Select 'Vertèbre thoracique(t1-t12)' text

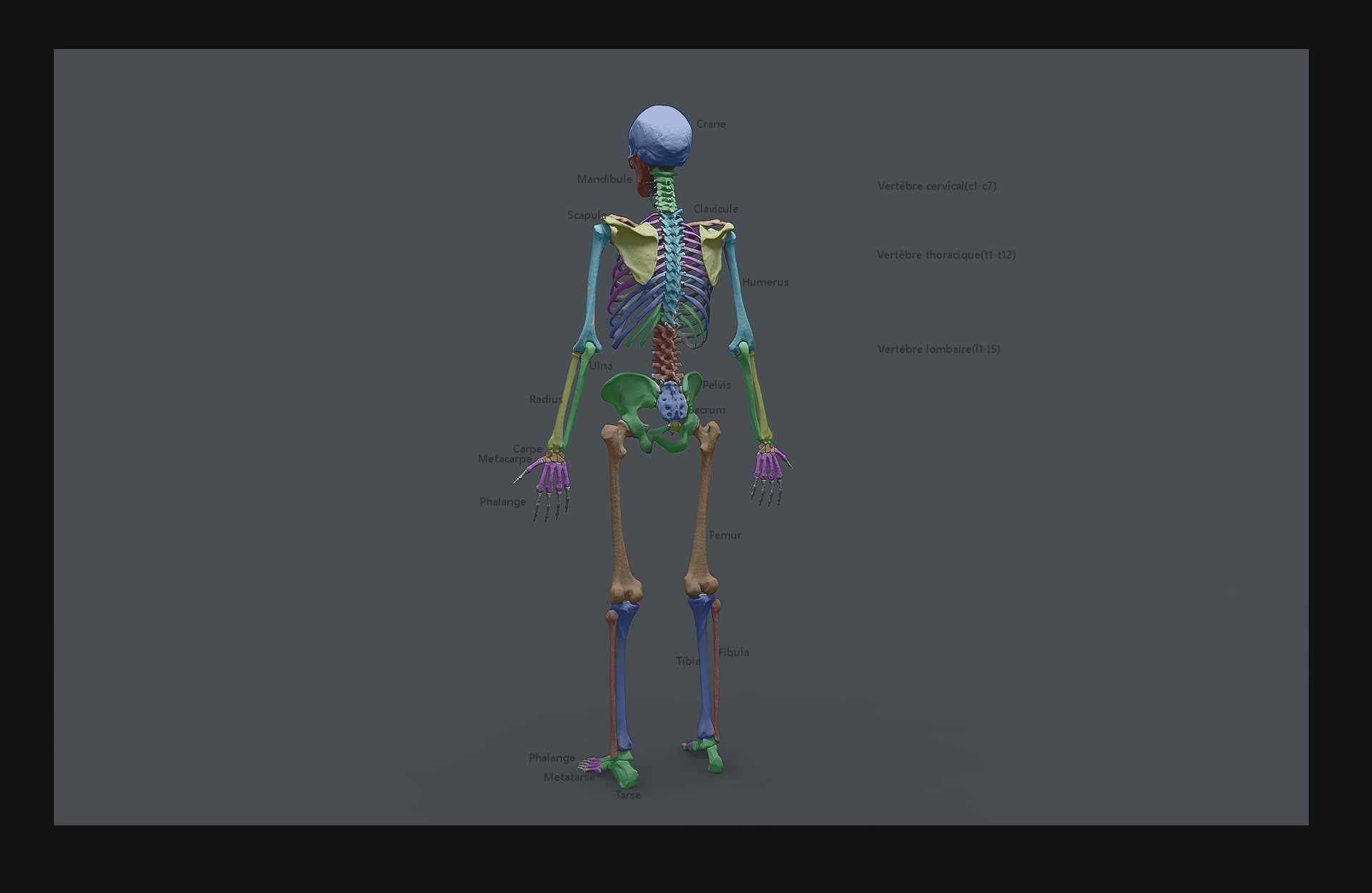coord(946,255)
